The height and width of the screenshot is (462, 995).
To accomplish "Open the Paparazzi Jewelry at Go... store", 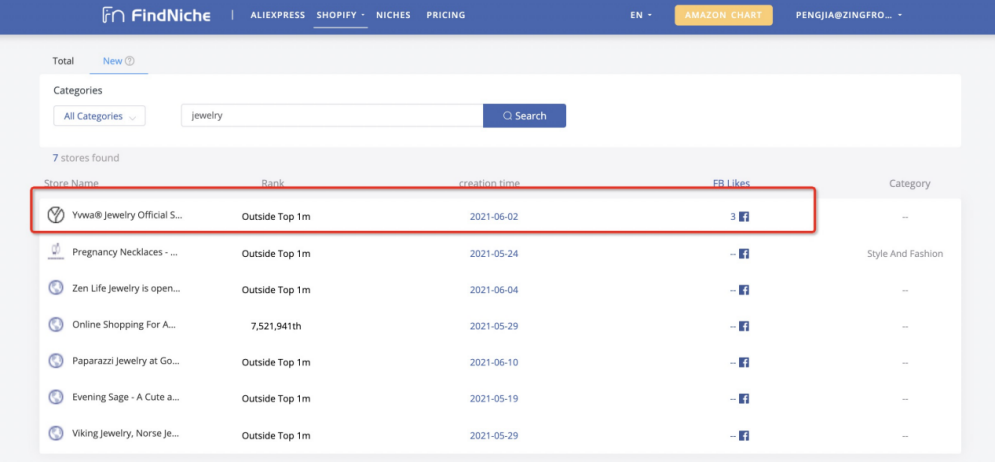I will click(126, 362).
